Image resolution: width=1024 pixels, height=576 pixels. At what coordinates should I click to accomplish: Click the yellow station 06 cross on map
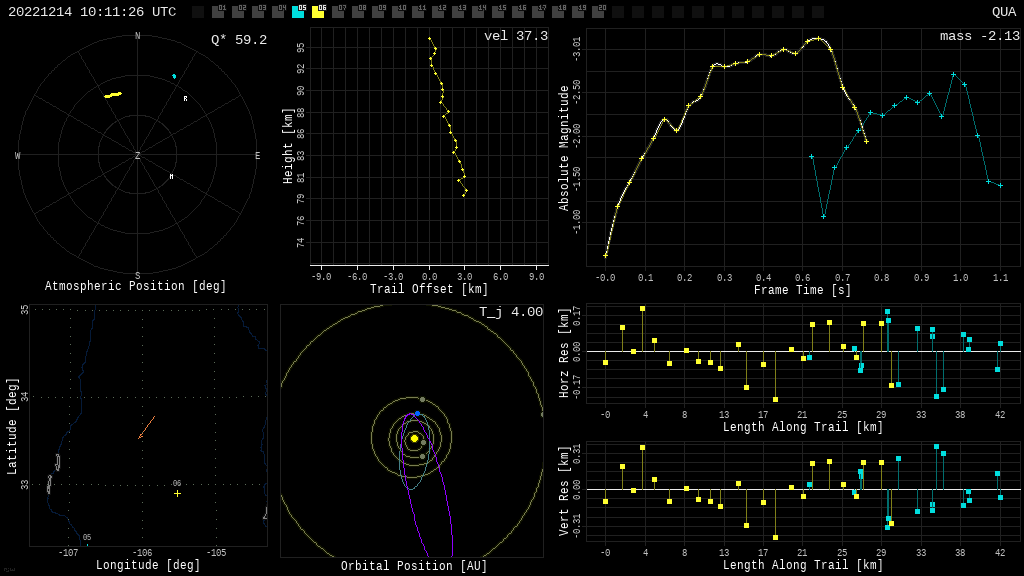[x=177, y=493]
